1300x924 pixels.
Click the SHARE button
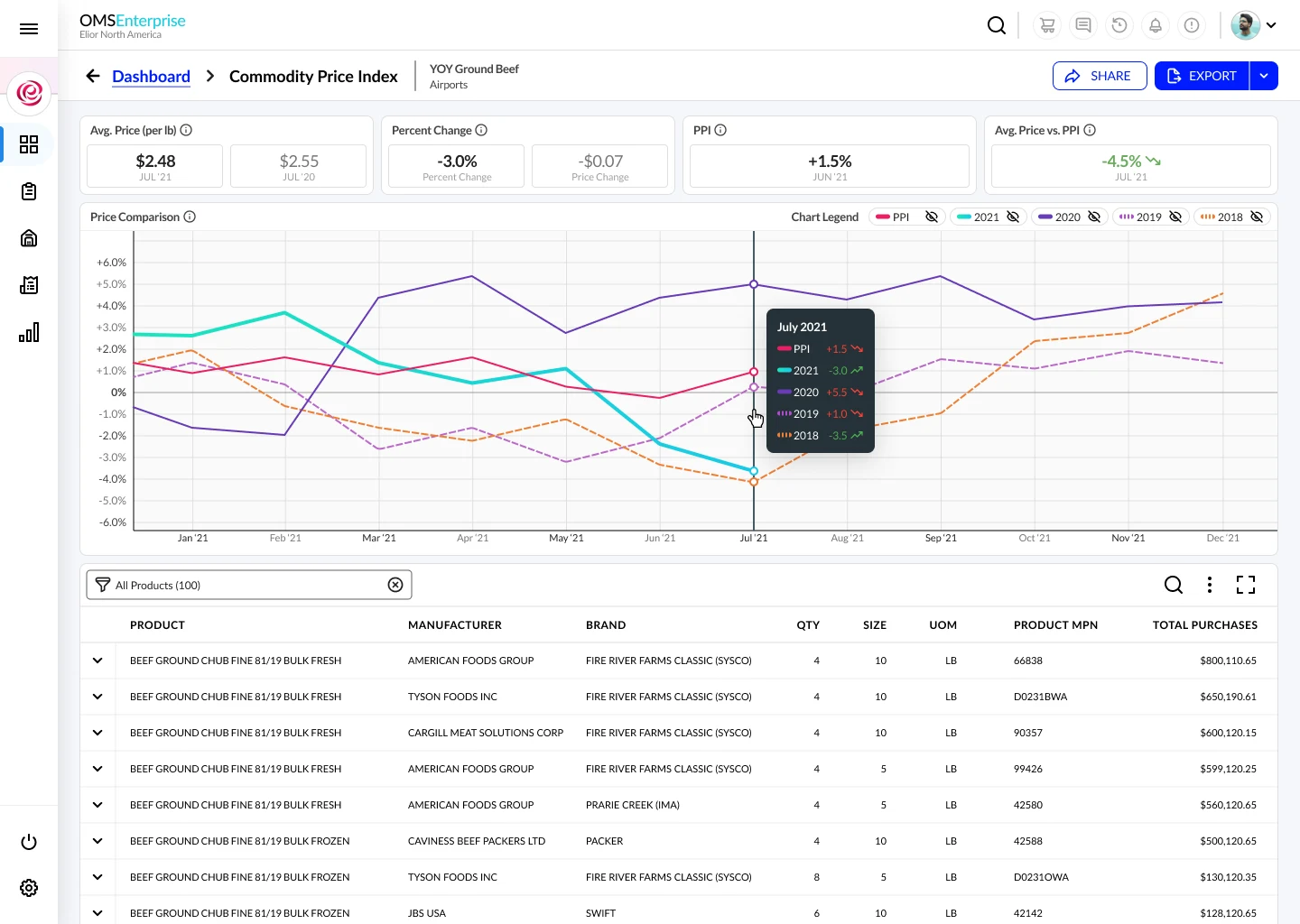point(1100,76)
